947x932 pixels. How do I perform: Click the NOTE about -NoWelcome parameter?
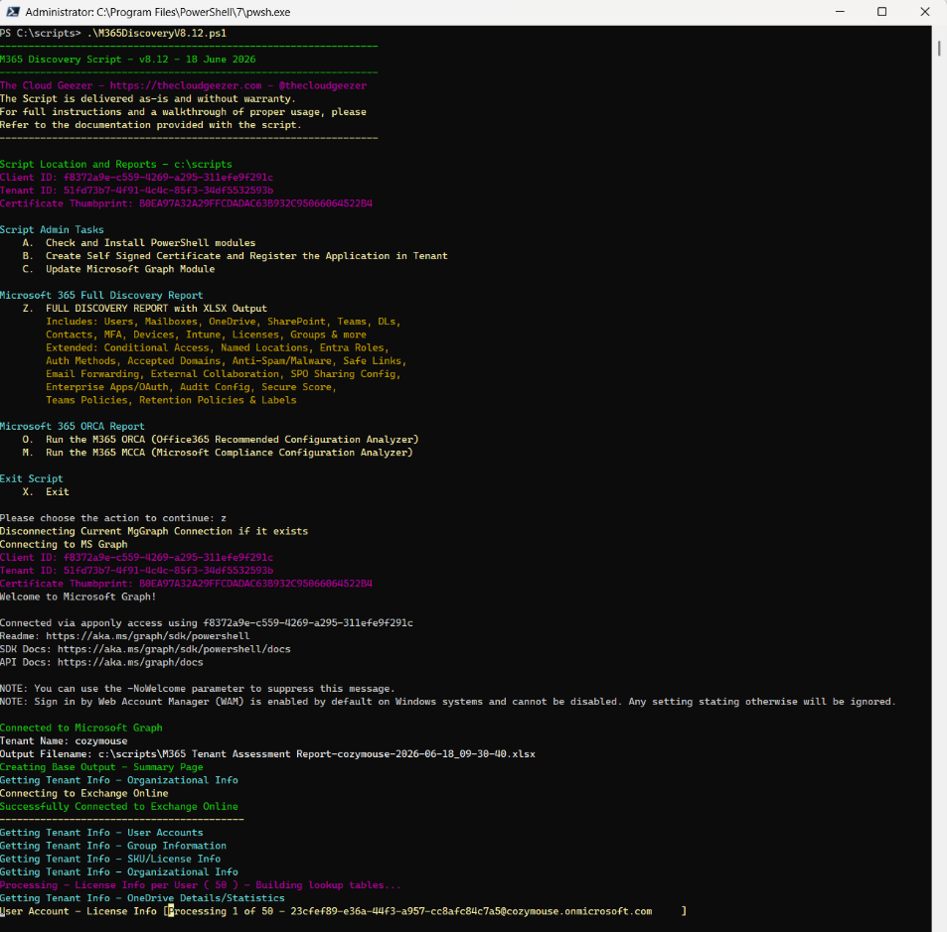[x=197, y=689]
